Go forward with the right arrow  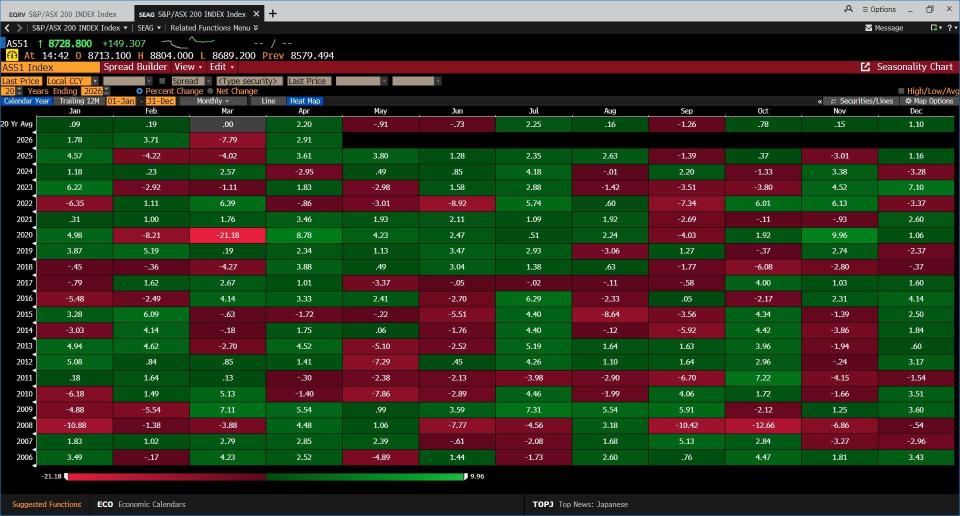click(x=19, y=28)
